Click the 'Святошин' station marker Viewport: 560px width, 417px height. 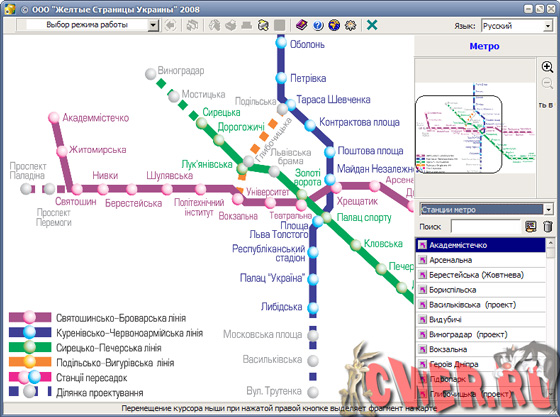(77, 189)
